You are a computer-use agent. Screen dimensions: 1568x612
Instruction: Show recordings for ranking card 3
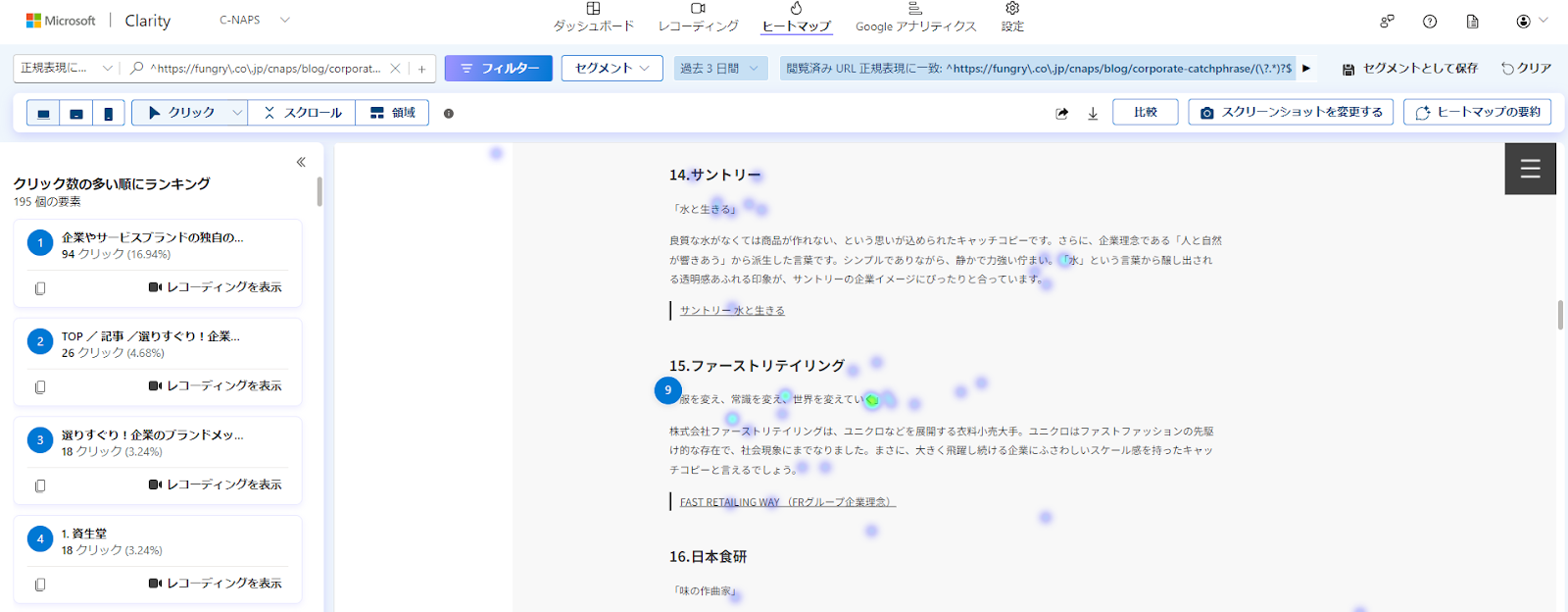[x=216, y=484]
